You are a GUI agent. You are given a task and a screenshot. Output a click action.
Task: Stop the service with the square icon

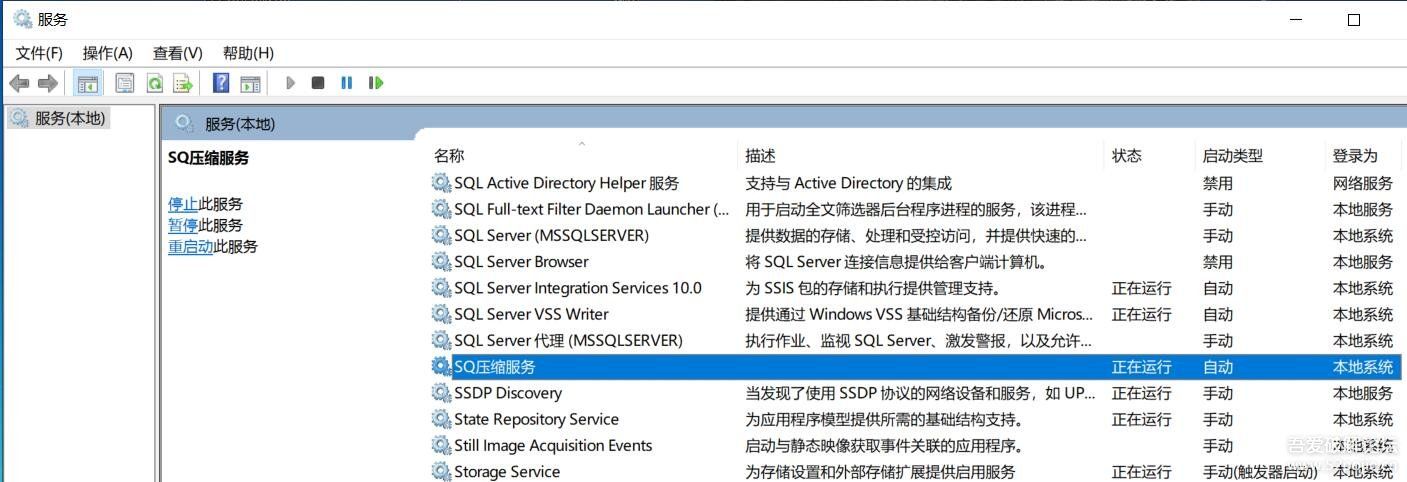[318, 83]
